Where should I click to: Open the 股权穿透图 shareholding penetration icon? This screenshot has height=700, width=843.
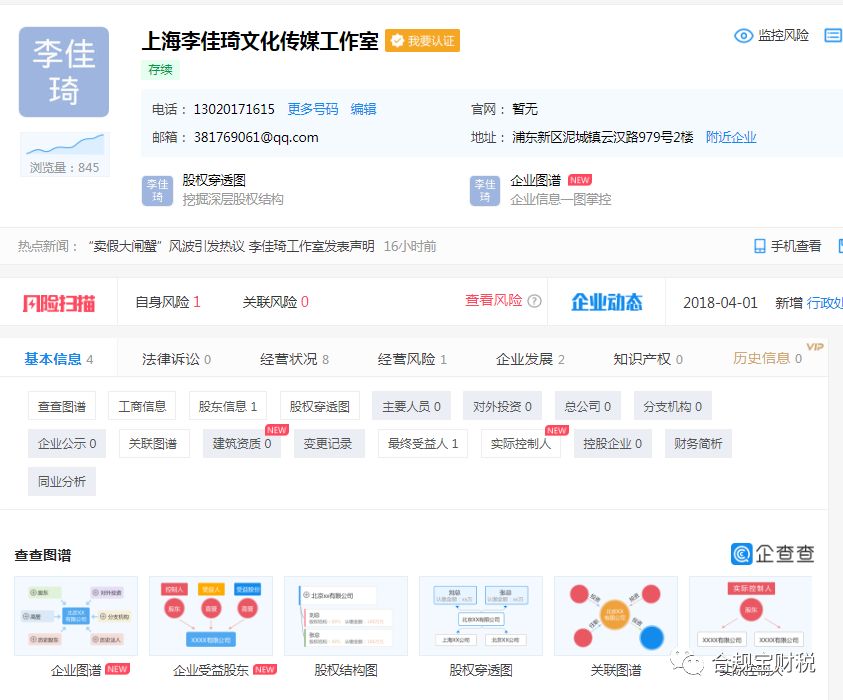pyautogui.click(x=156, y=192)
